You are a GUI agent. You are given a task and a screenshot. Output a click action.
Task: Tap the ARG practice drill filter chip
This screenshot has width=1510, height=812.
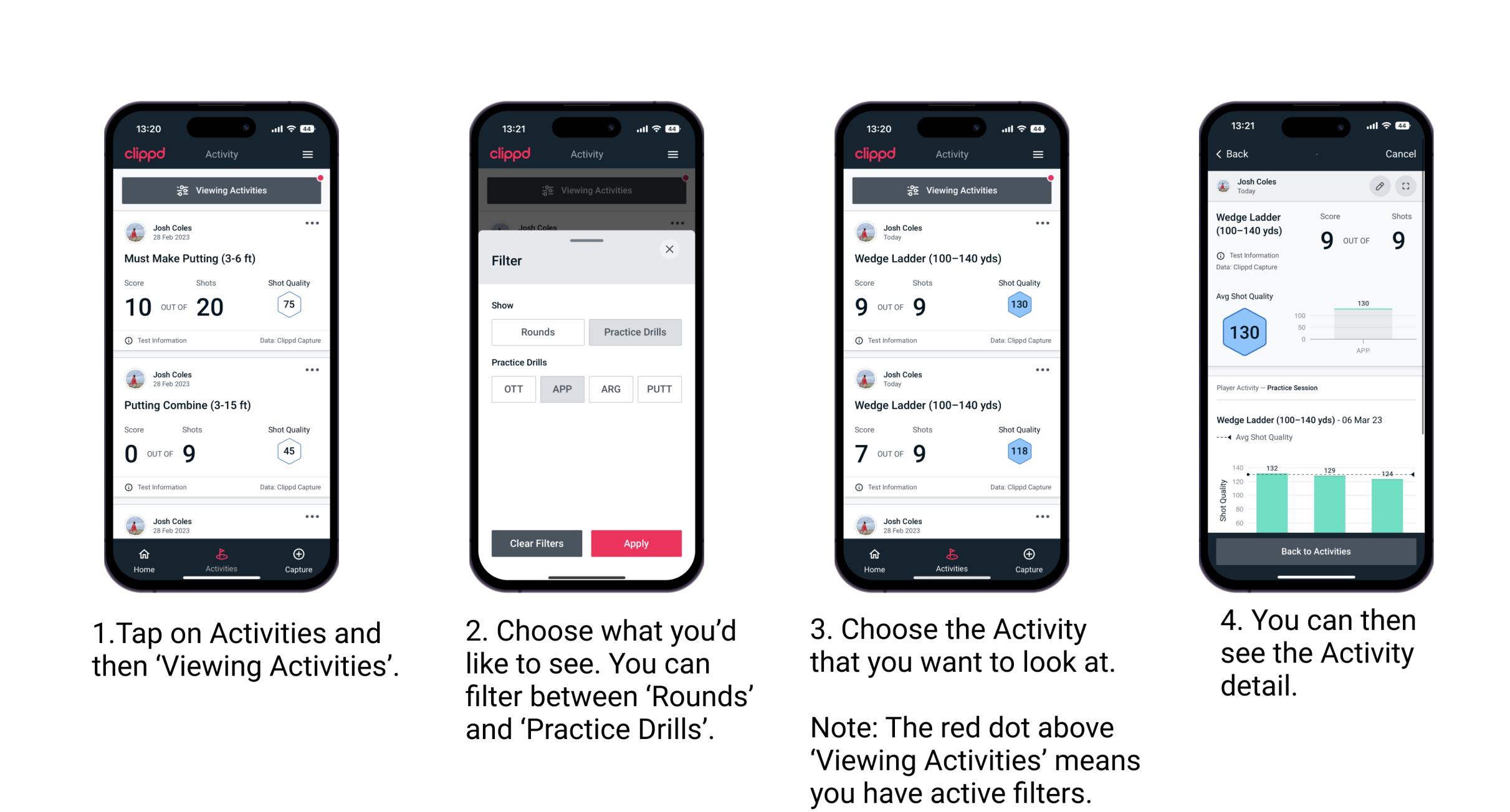(x=610, y=389)
